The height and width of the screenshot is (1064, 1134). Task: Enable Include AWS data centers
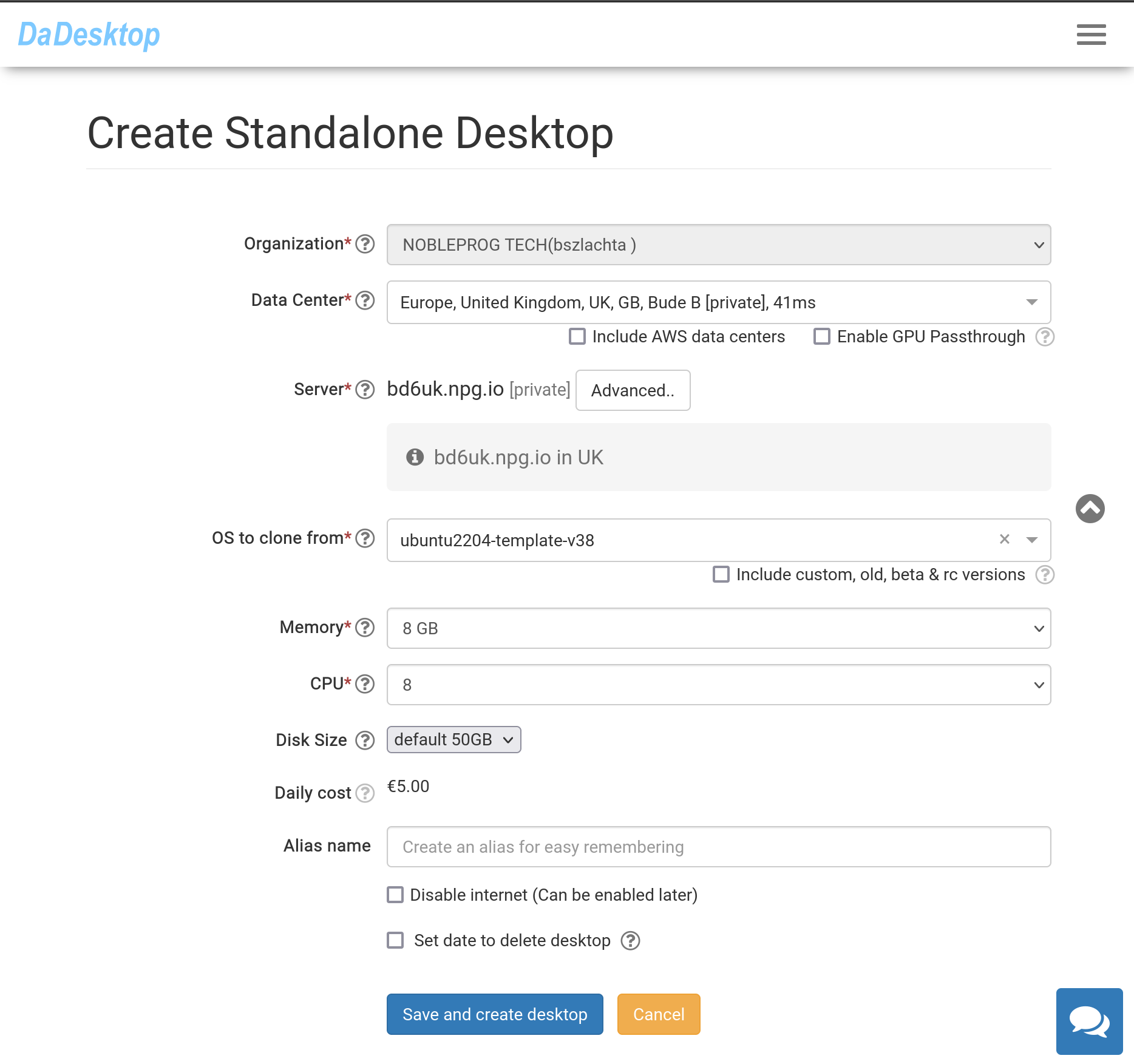click(577, 336)
